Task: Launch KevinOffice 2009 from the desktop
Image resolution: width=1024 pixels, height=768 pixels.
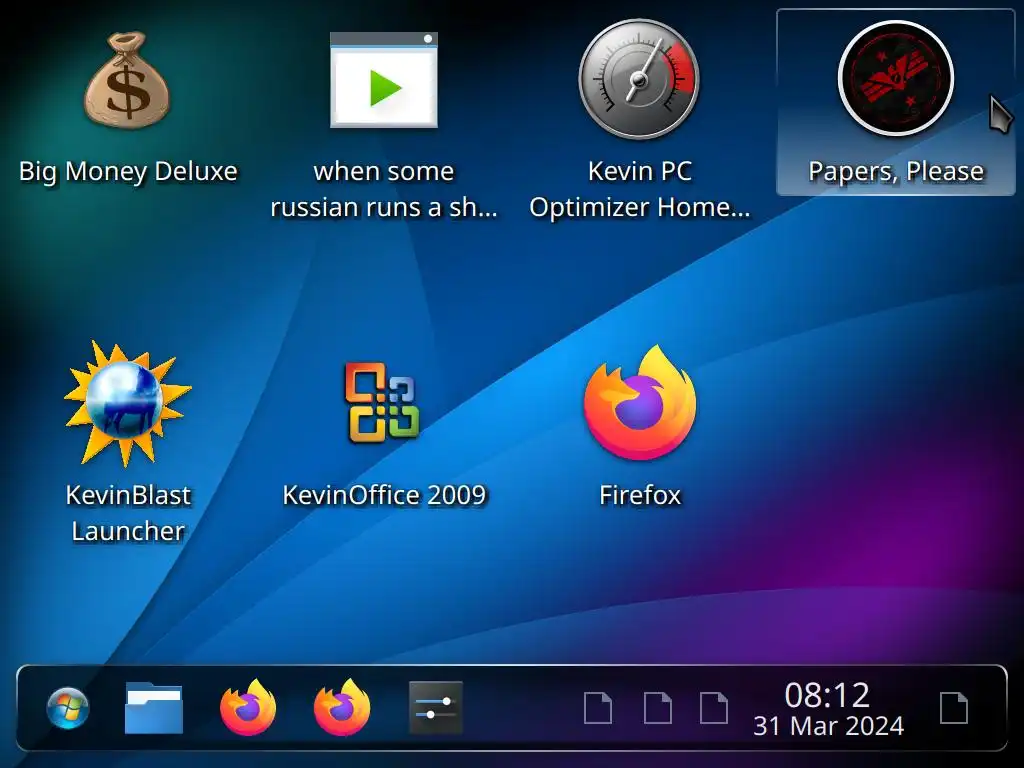Action: [383, 403]
